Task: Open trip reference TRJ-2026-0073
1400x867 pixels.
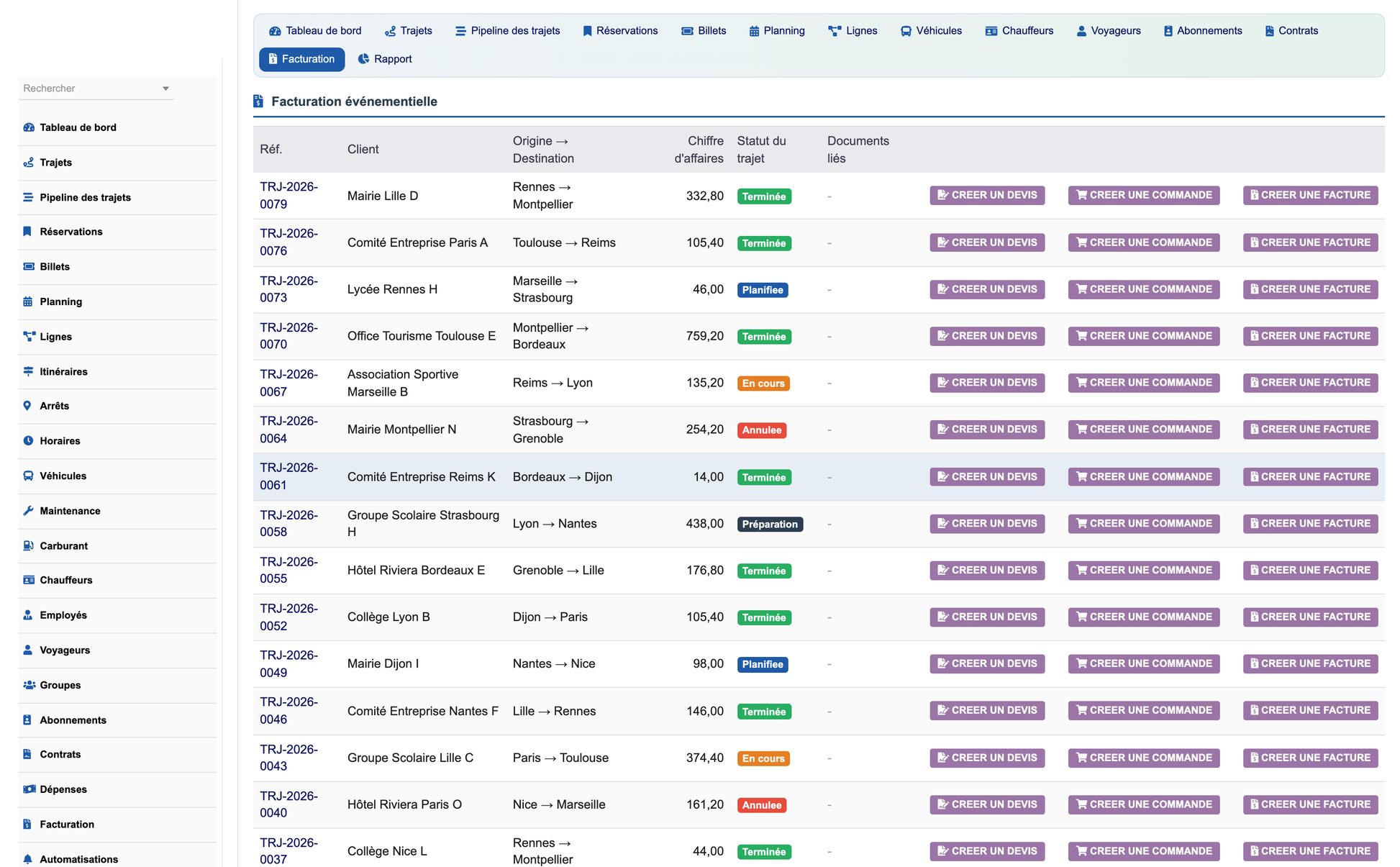Action: click(x=288, y=289)
